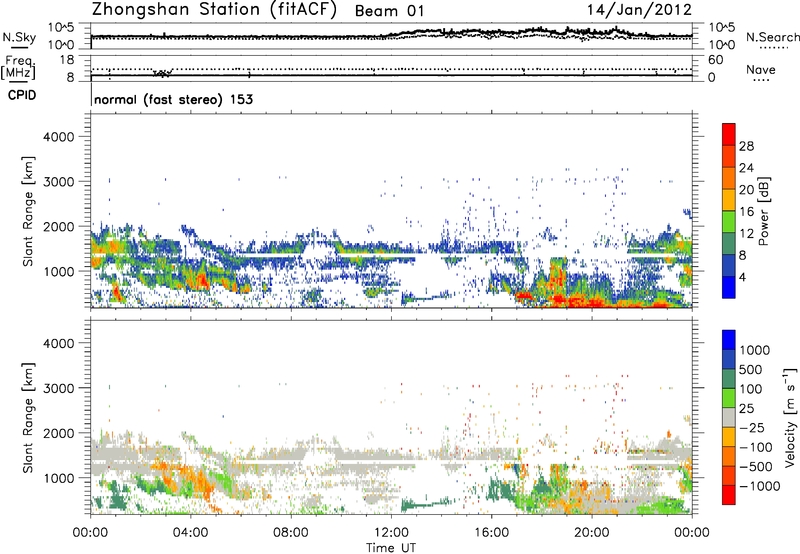Click the dotted Nave trace line
The width and height of the screenshot is (800, 554).
(x=391, y=69)
